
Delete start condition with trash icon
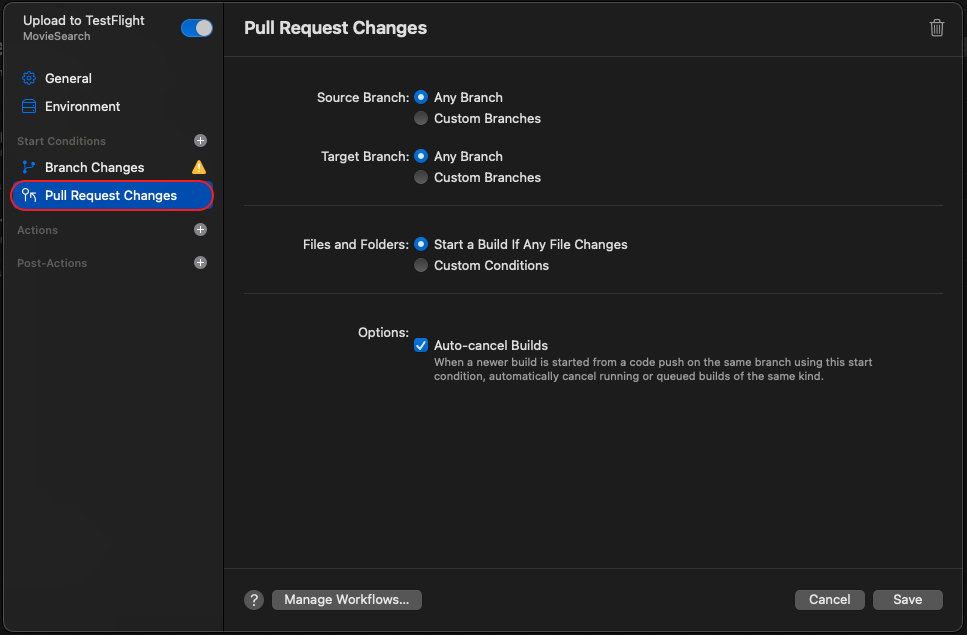point(936,28)
